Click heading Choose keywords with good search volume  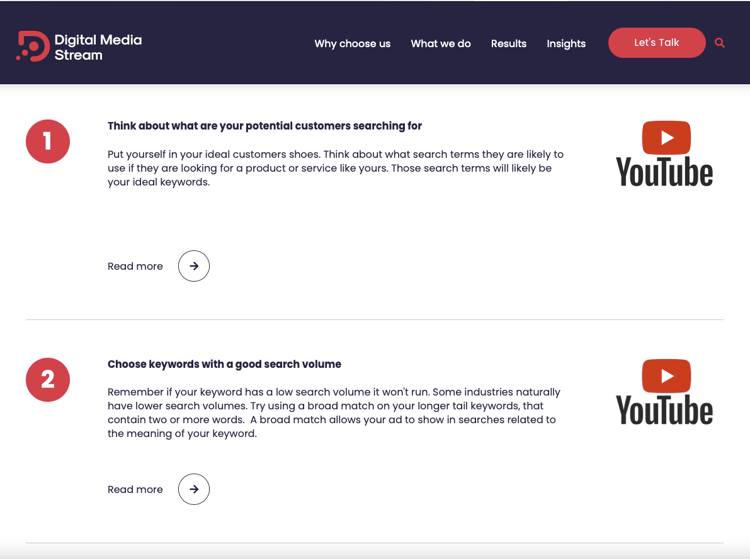(224, 364)
